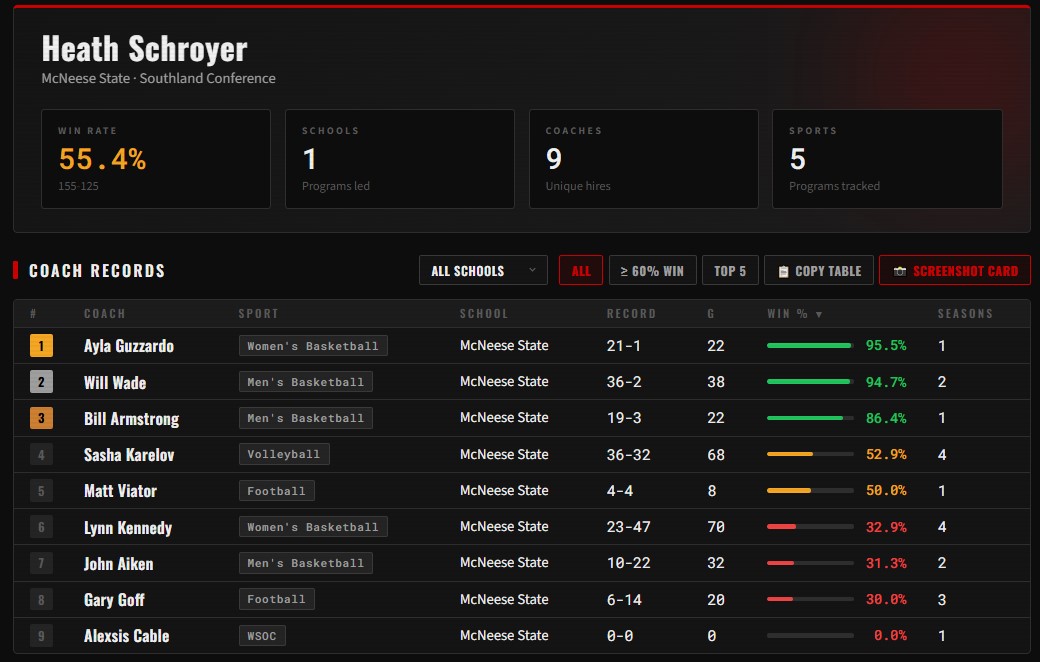1040x662 pixels.
Task: Click the 94.7% win percentage
Action: point(886,382)
